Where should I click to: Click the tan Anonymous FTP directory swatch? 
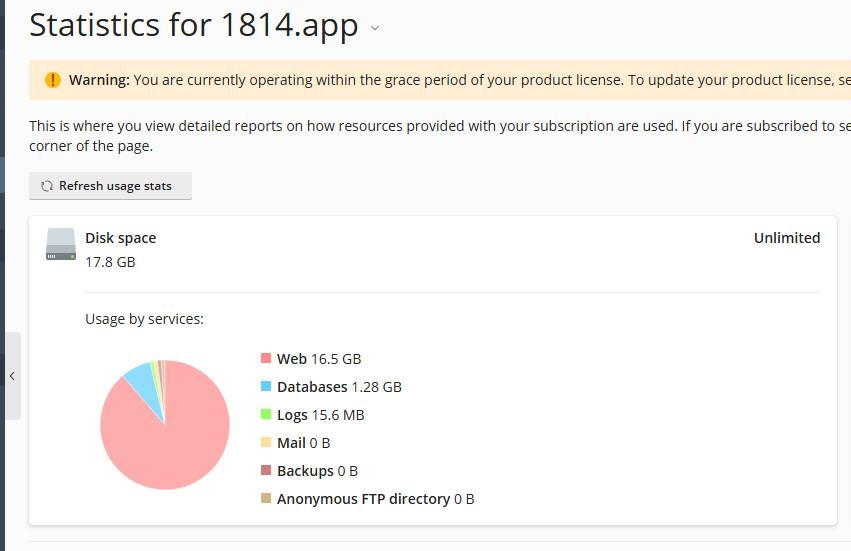coord(266,498)
